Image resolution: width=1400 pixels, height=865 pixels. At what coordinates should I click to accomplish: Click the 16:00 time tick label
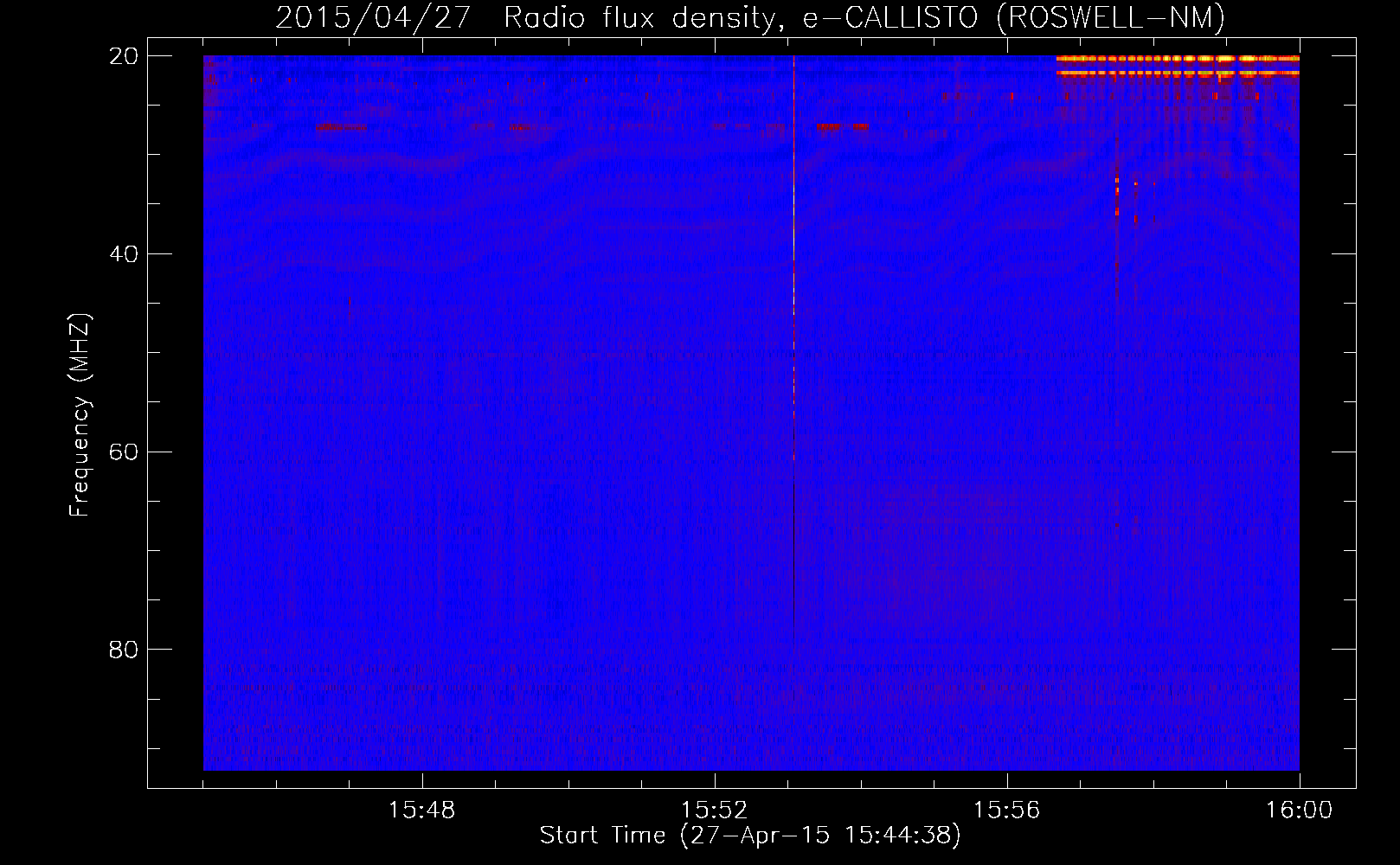pos(1299,811)
